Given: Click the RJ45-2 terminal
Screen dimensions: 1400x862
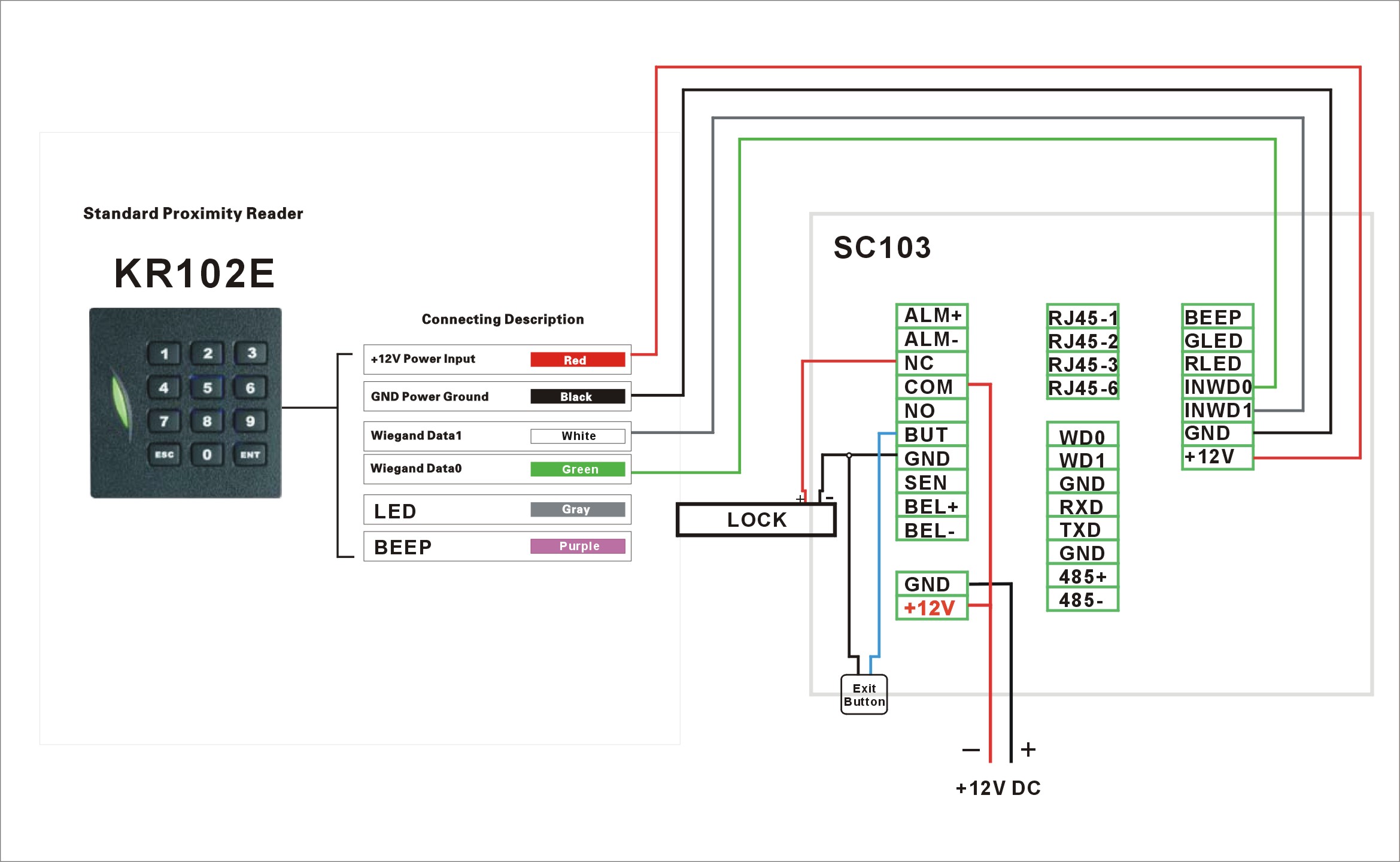Looking at the screenshot, I should pyautogui.click(x=1083, y=341).
